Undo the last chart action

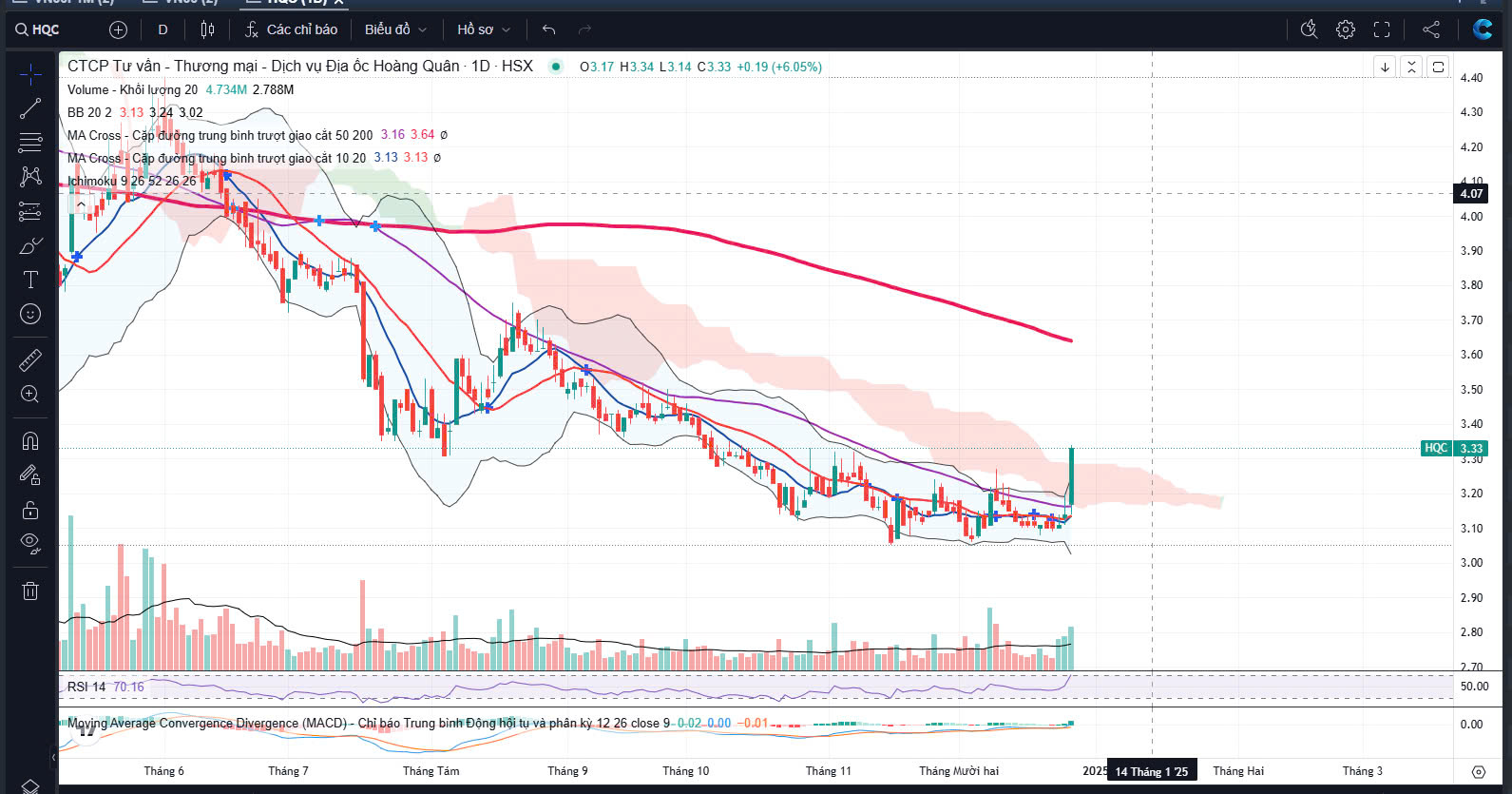tap(548, 29)
